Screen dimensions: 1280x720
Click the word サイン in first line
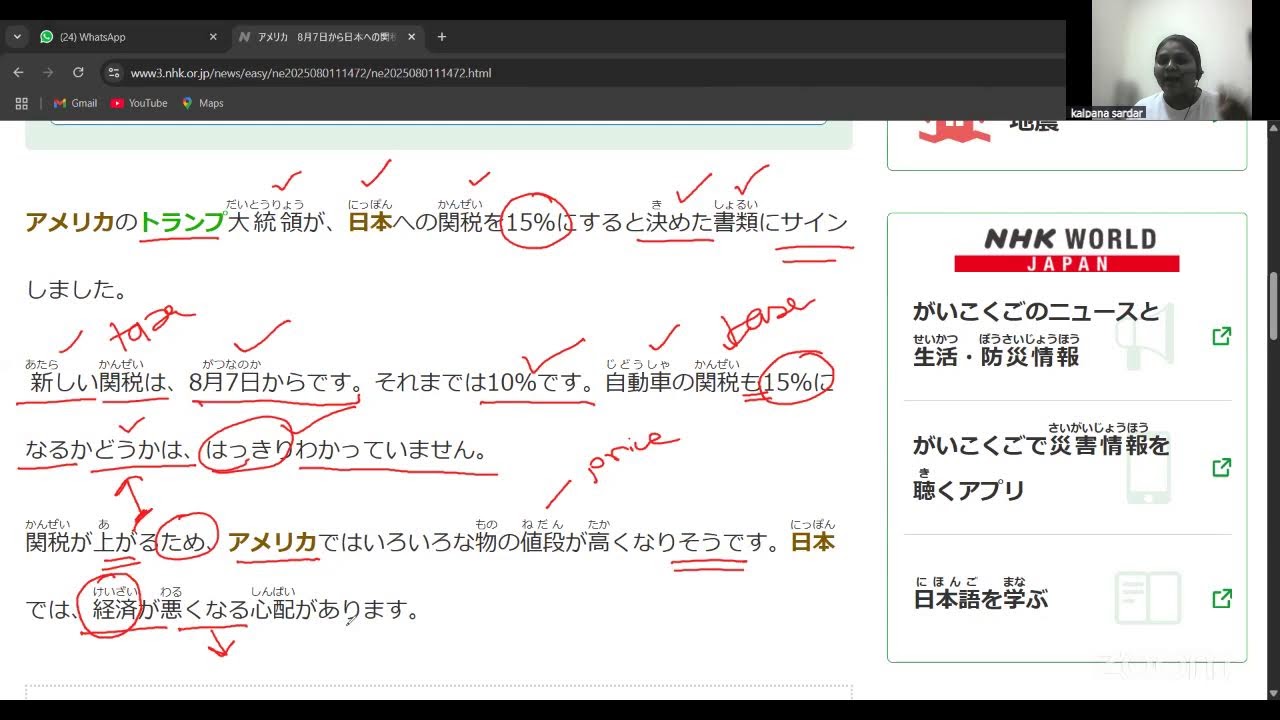(x=814, y=223)
